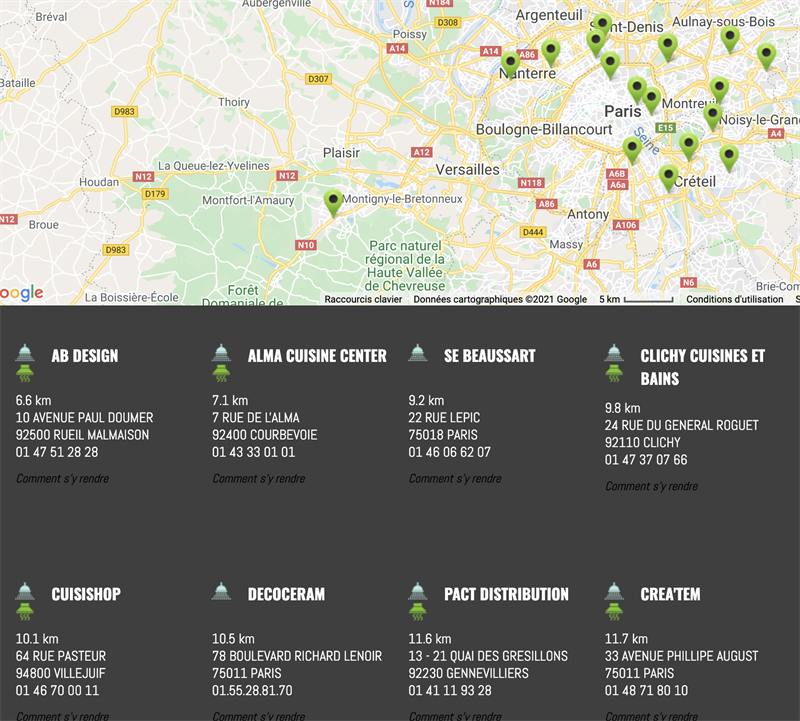Click the AB DESIGN store title
Image resolution: width=800 pixels, height=721 pixels.
85,356
